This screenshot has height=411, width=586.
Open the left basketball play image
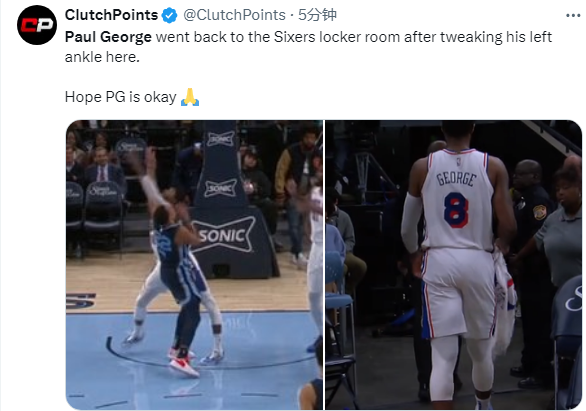pyautogui.click(x=194, y=265)
